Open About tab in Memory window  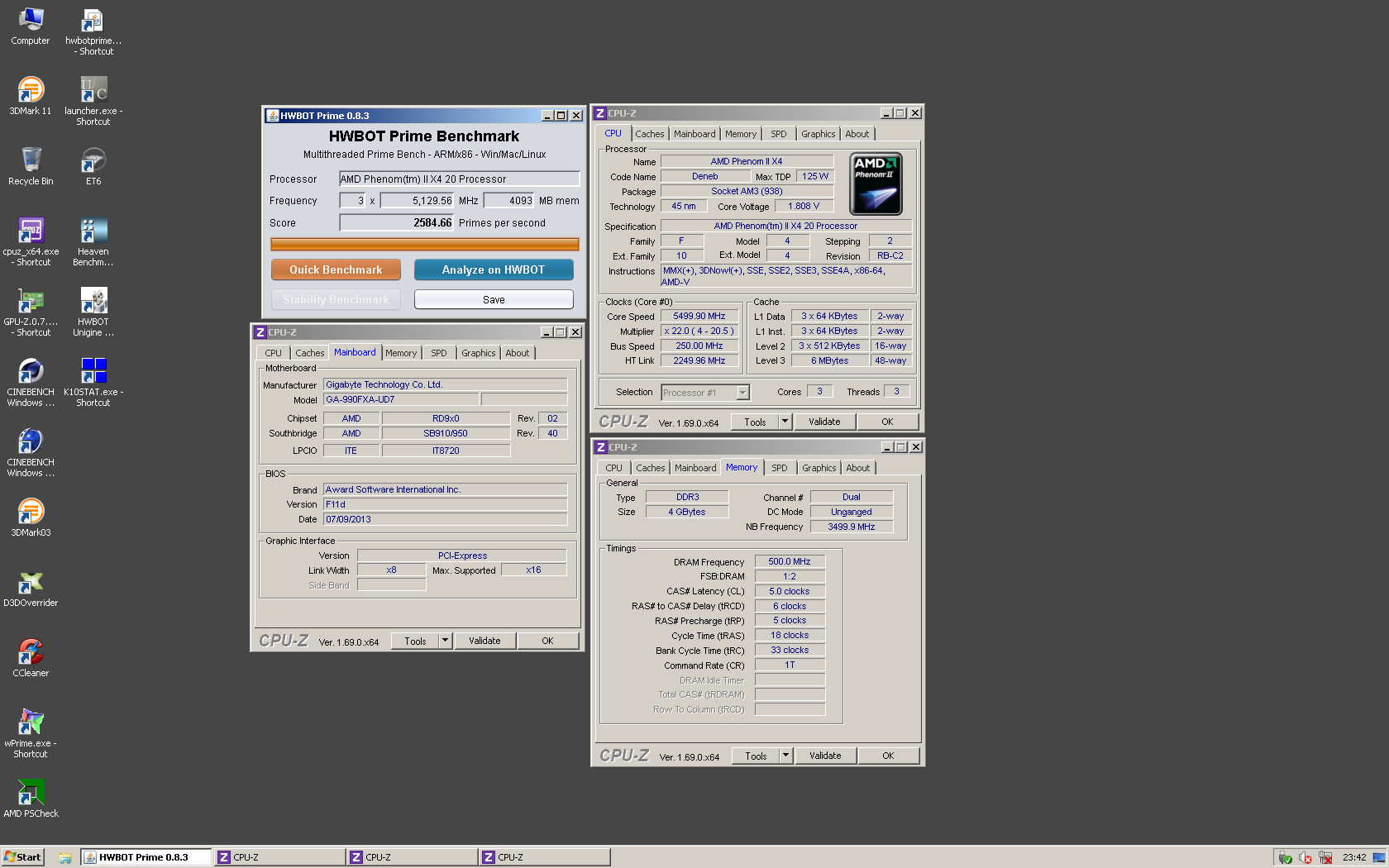tap(858, 468)
